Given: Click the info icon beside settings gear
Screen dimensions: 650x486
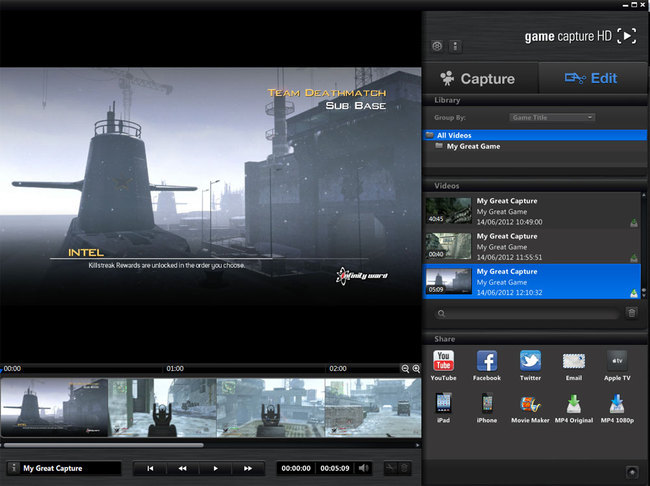Looking at the screenshot, I should point(455,46).
